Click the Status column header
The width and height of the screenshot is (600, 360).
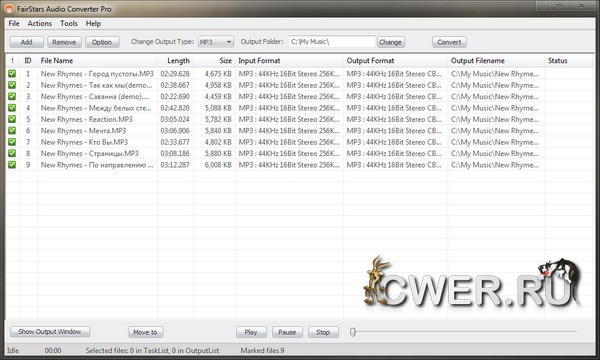[569, 60]
